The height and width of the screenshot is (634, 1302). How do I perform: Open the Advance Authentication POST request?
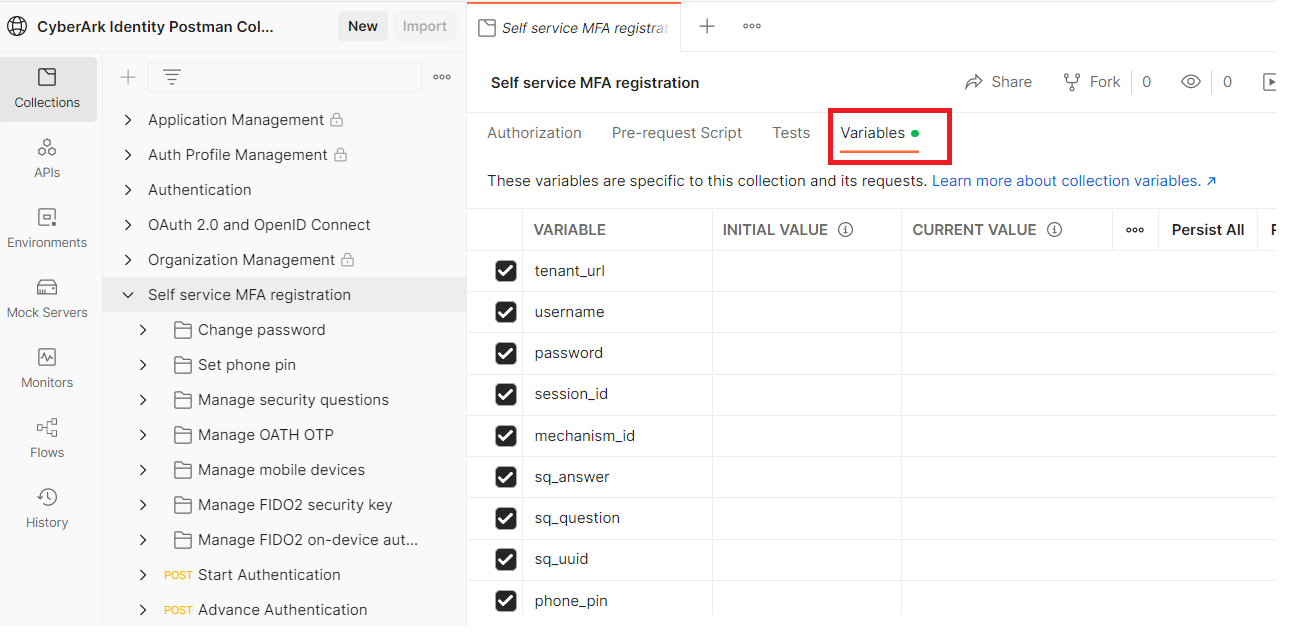coord(282,610)
